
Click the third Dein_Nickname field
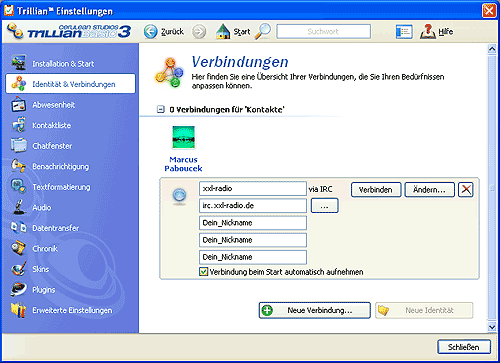tap(253, 257)
